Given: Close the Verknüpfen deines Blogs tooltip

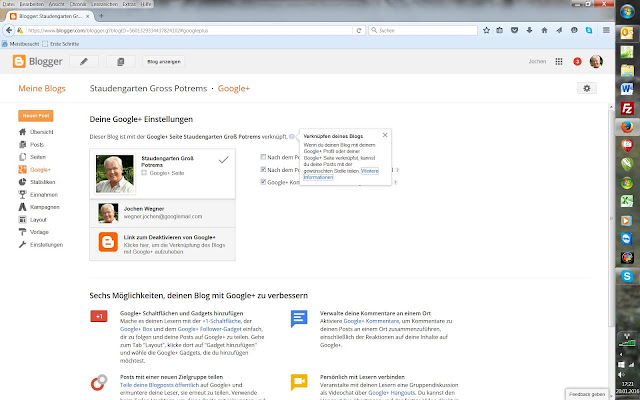Looking at the screenshot, I should [385, 135].
